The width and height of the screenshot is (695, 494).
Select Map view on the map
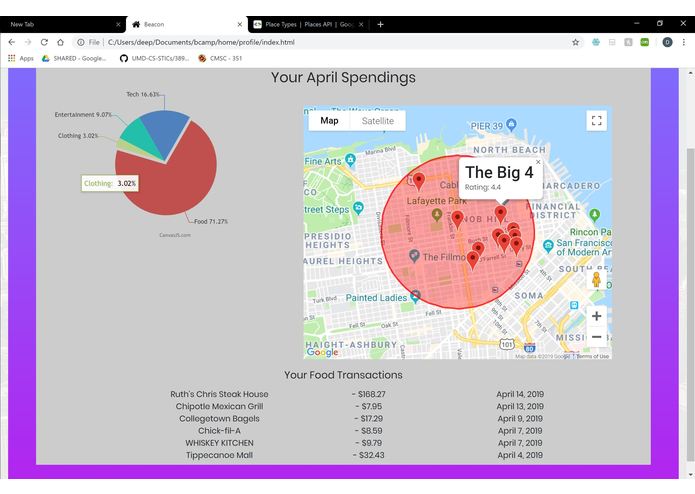pos(329,121)
